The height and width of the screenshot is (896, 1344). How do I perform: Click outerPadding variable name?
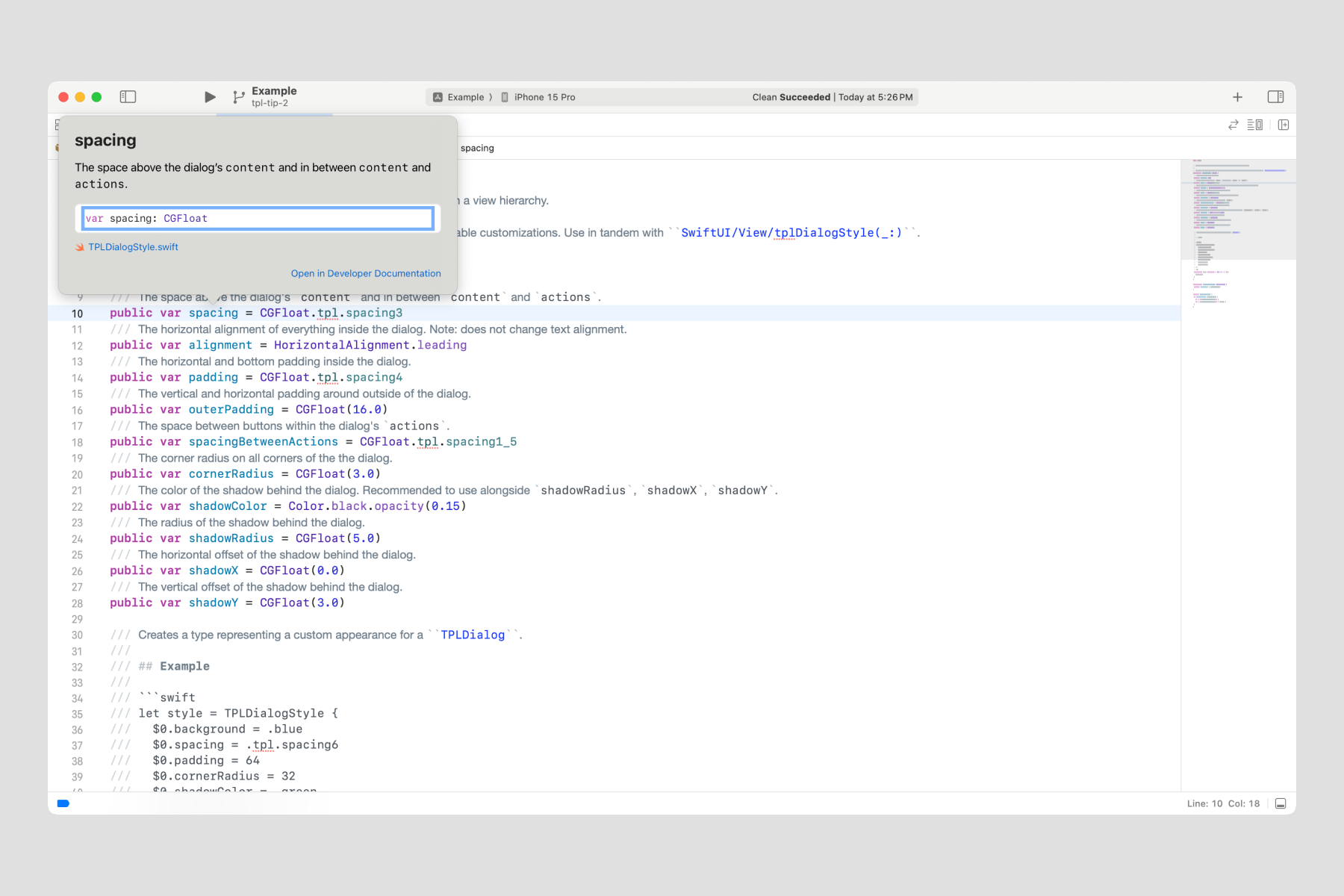pos(231,409)
